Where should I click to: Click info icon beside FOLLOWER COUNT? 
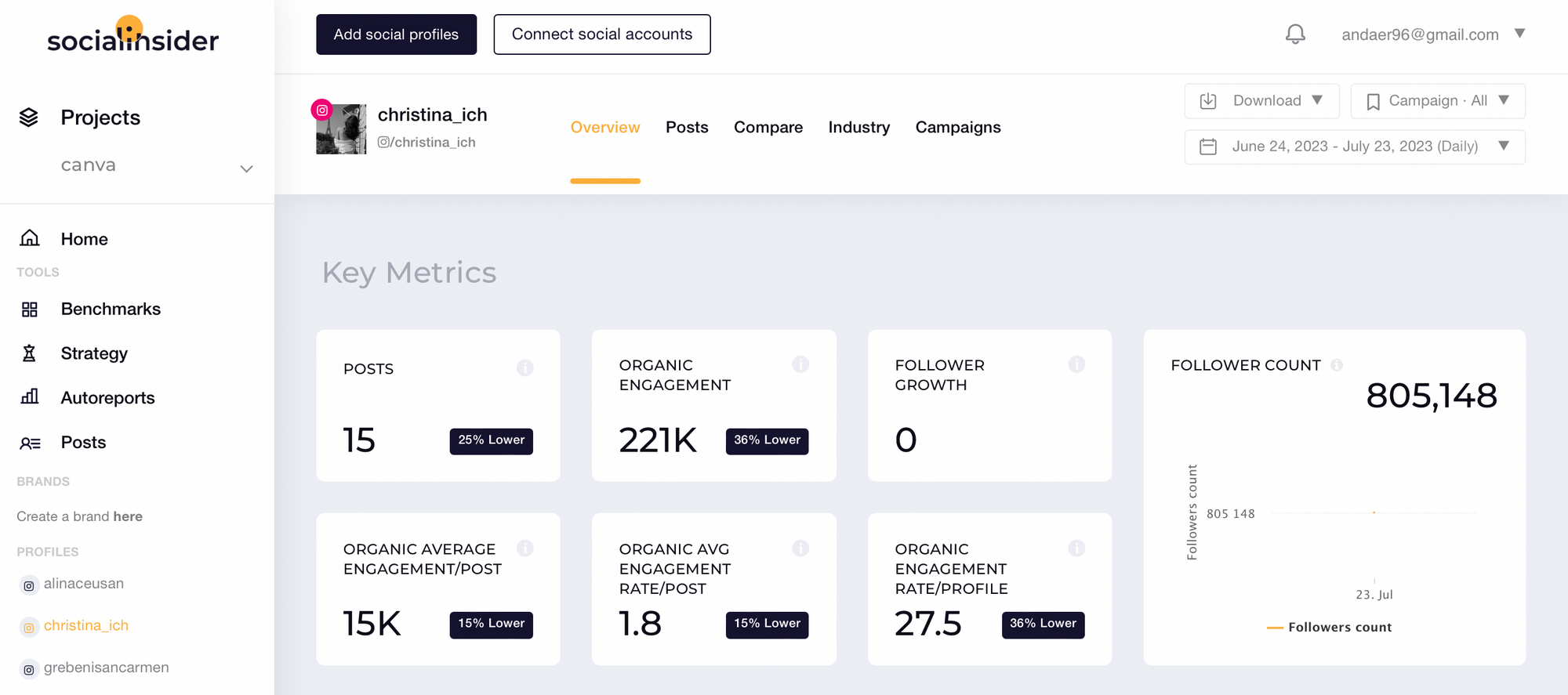1337,365
